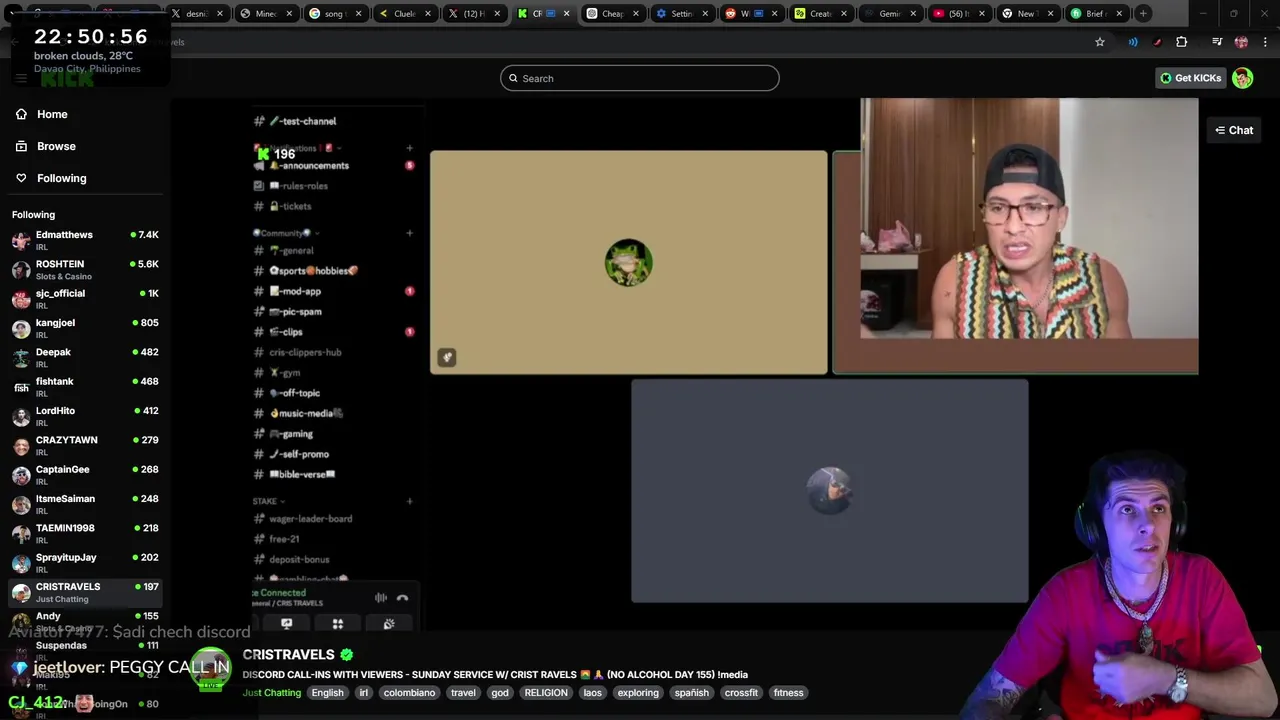Open ItsmeSaiman in Following list
1280x720 pixels.
tap(84, 504)
